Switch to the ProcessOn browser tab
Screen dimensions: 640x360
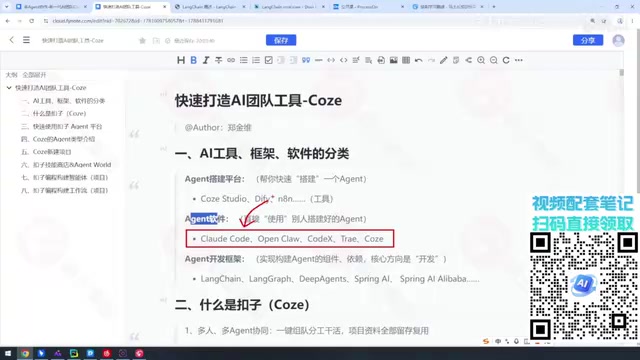369,7
